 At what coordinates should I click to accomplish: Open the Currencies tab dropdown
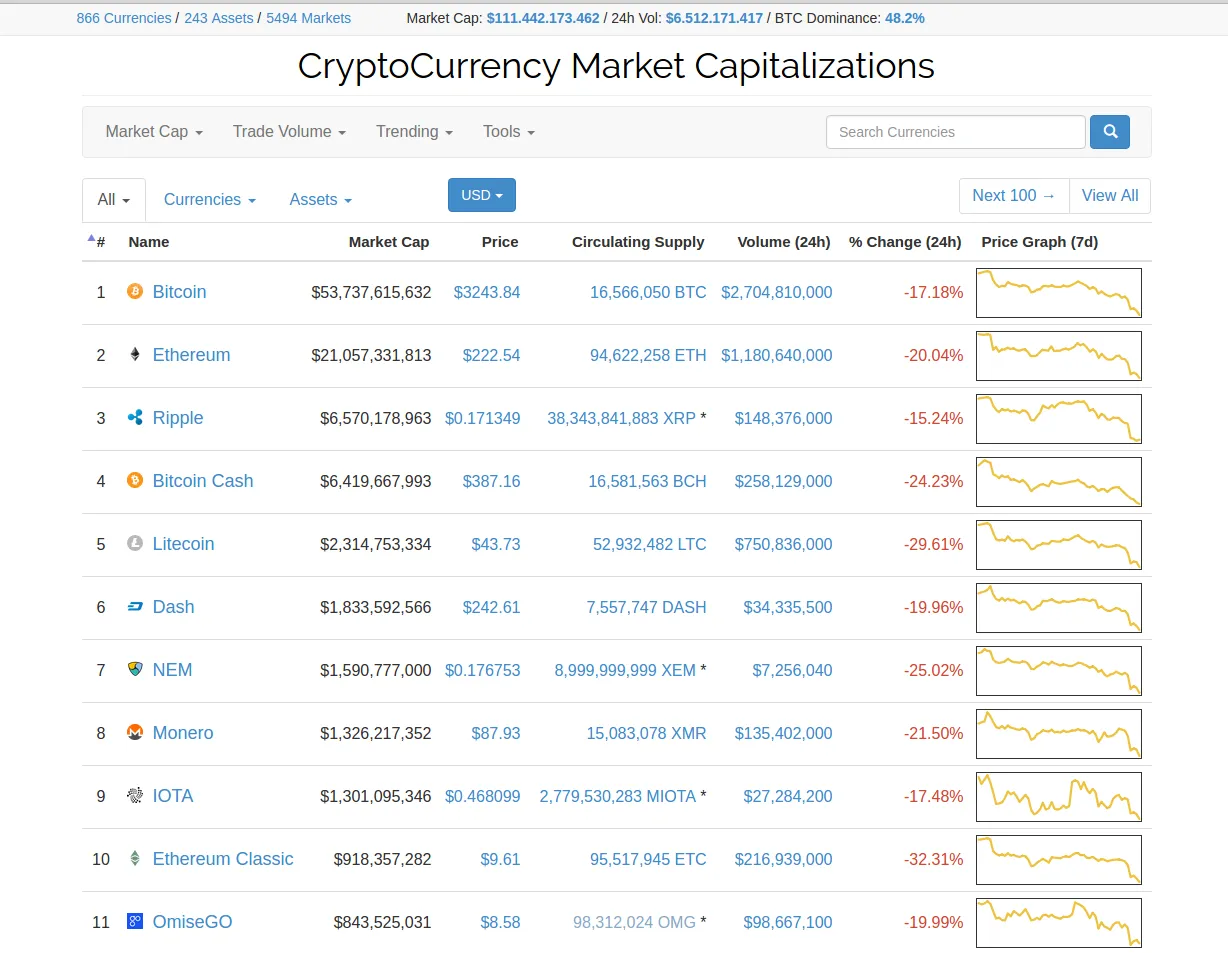click(210, 200)
